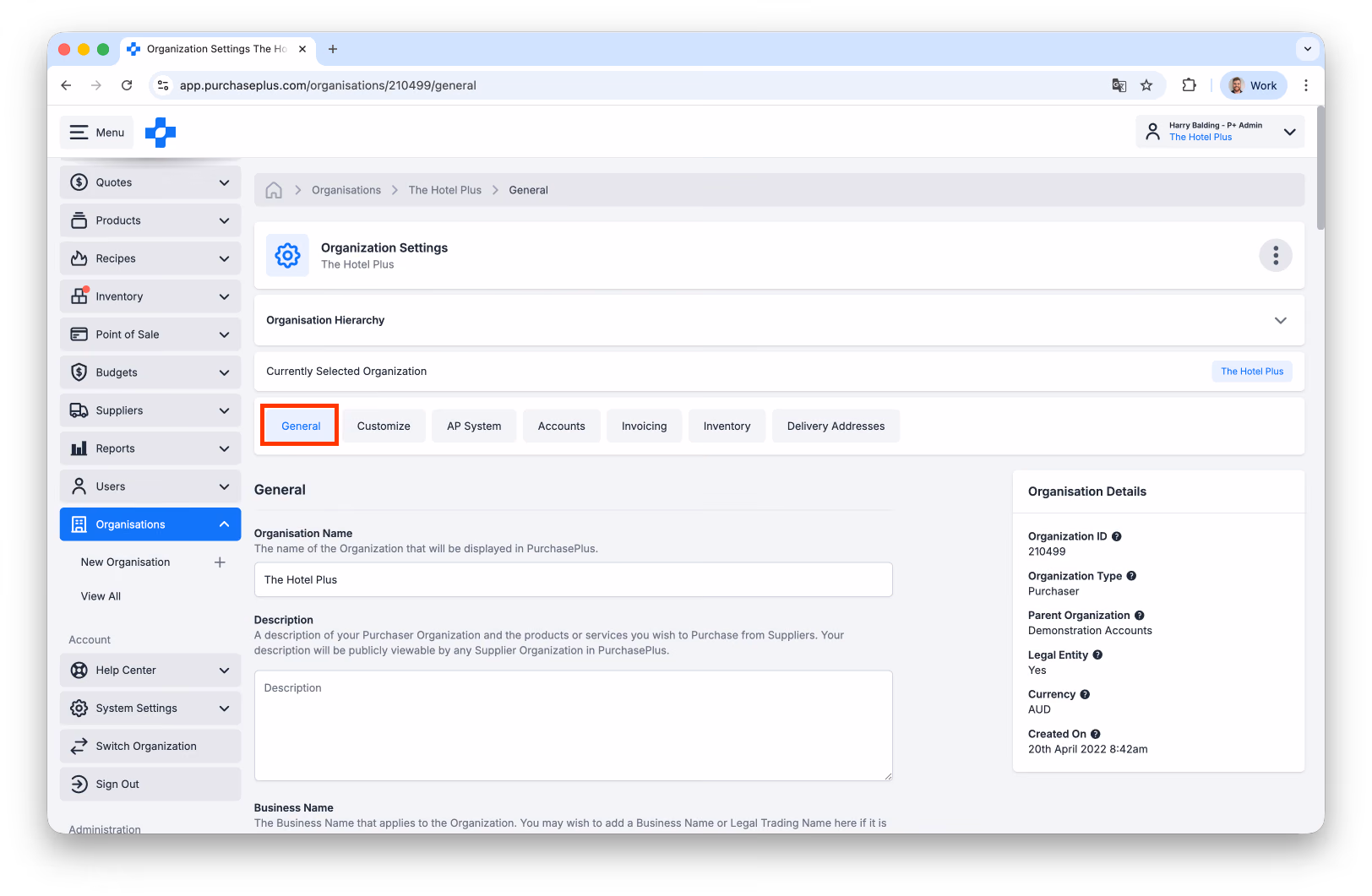Expand the Recipes menu chevron
The image size is (1372, 896).
click(x=224, y=258)
